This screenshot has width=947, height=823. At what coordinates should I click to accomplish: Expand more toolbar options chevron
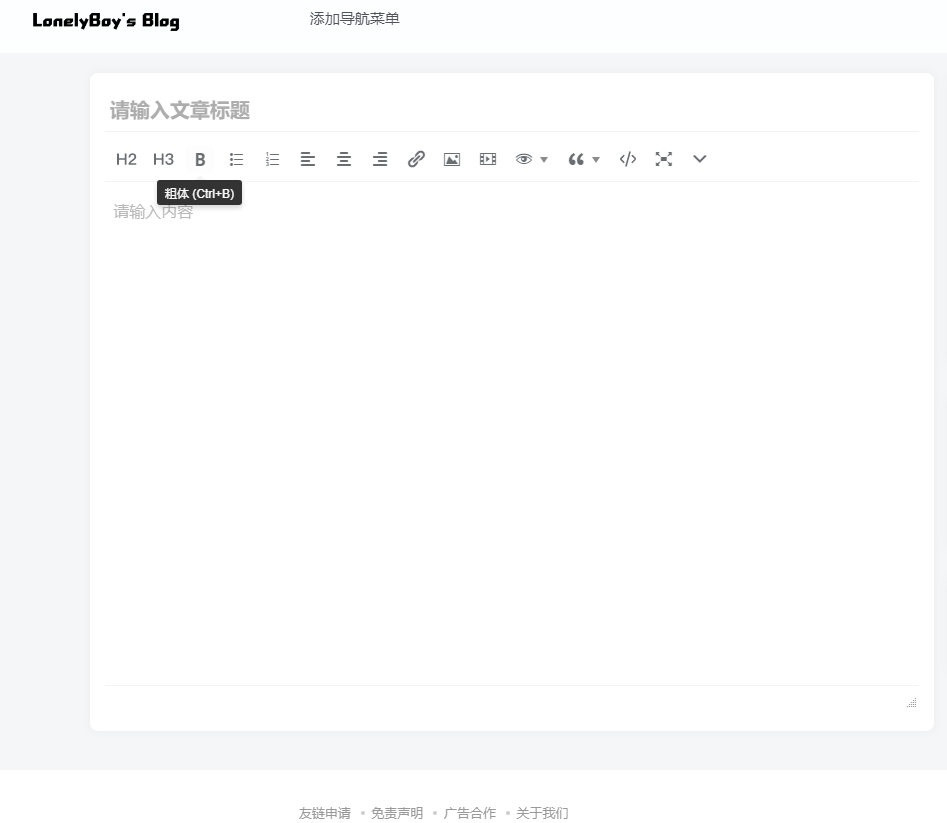click(700, 159)
